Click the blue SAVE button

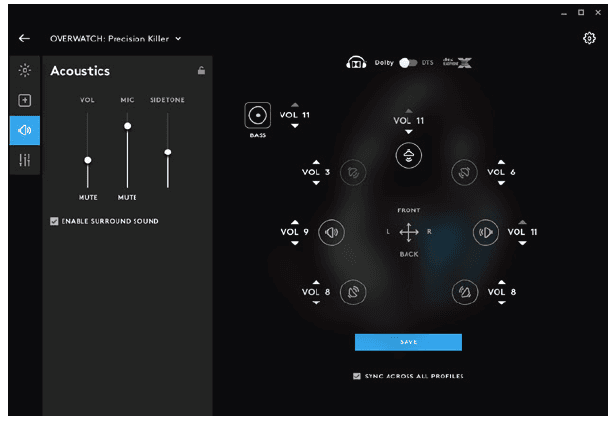coord(408,342)
